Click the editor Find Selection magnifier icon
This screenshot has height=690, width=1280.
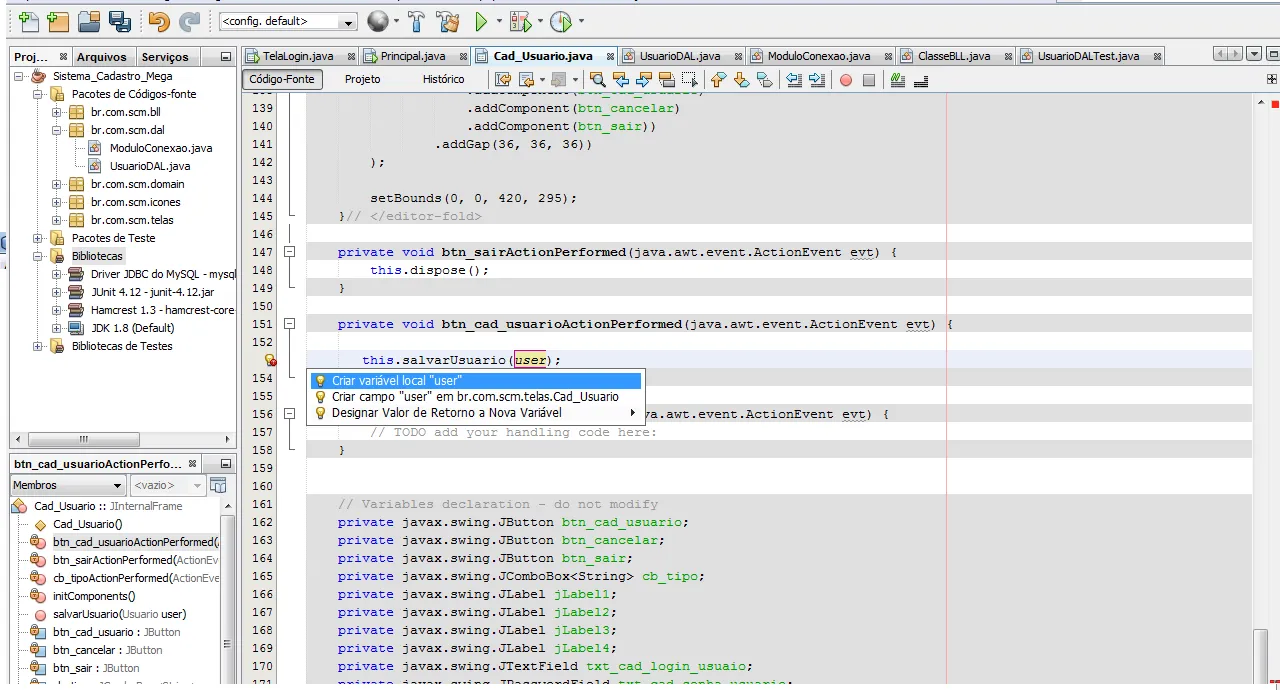(x=597, y=80)
